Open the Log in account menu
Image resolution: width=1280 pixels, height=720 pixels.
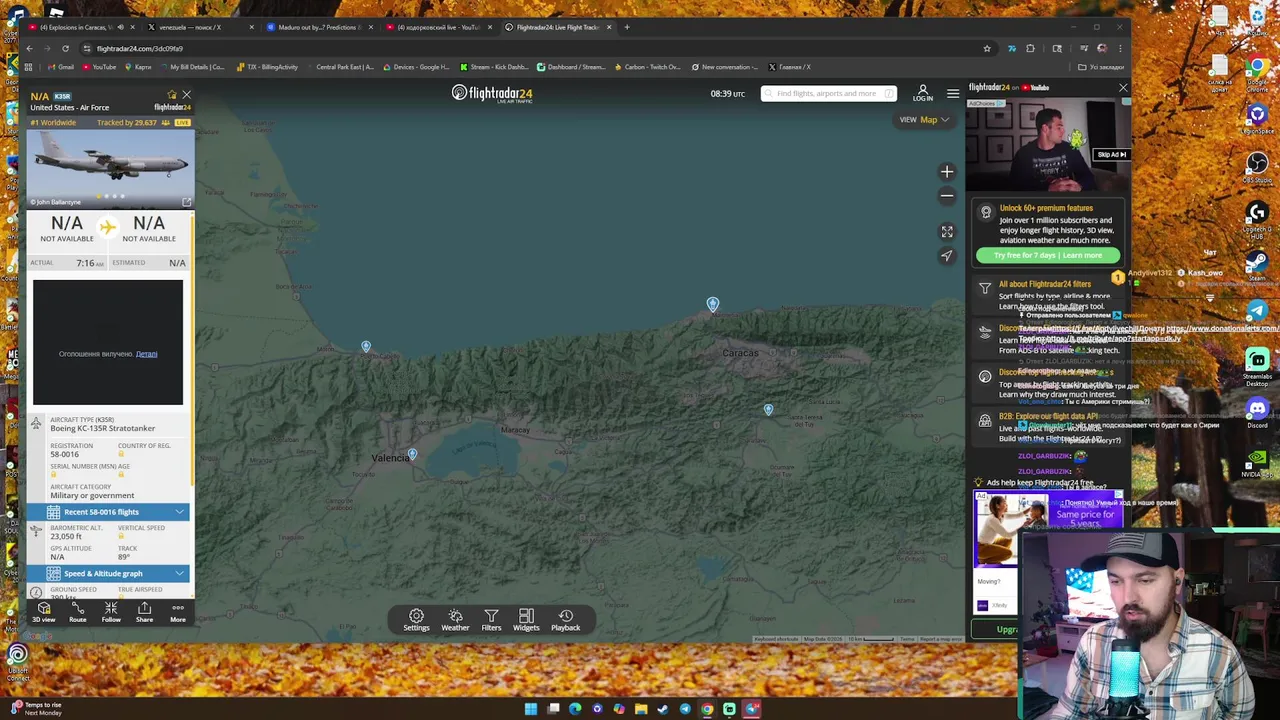[x=923, y=93]
